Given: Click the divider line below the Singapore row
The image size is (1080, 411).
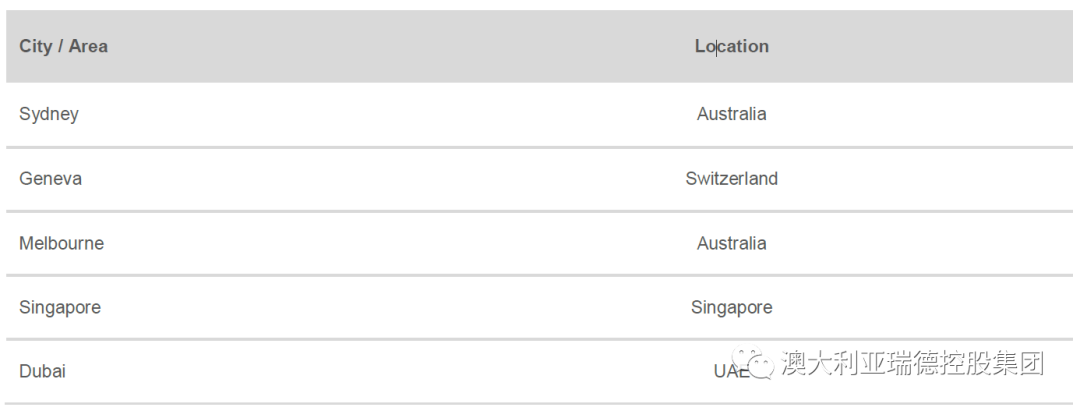Looking at the screenshot, I should (540, 339).
